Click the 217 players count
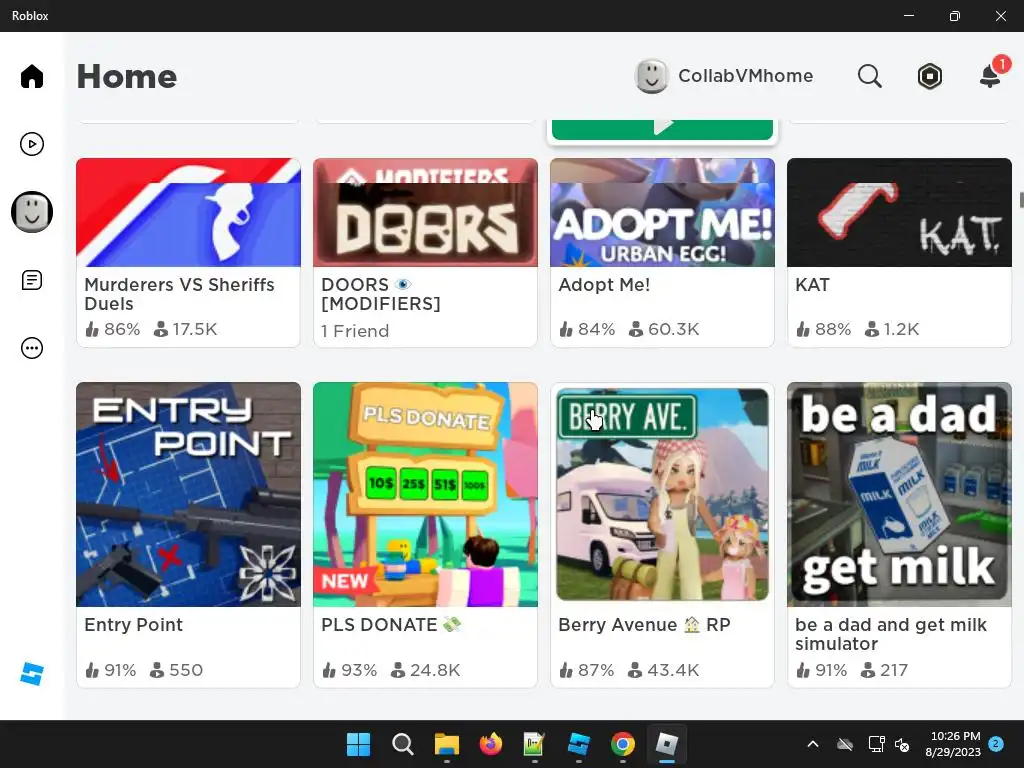1024x768 pixels. click(884, 670)
